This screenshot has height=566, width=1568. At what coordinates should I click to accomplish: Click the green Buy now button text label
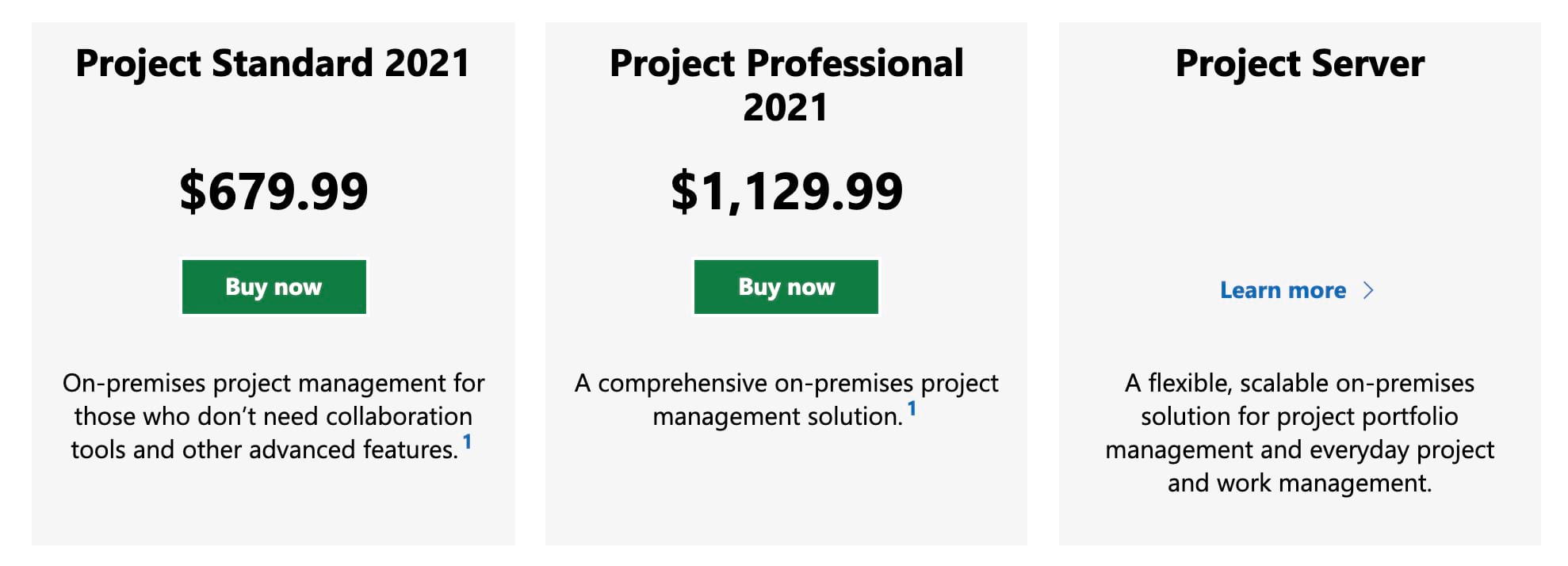click(274, 286)
